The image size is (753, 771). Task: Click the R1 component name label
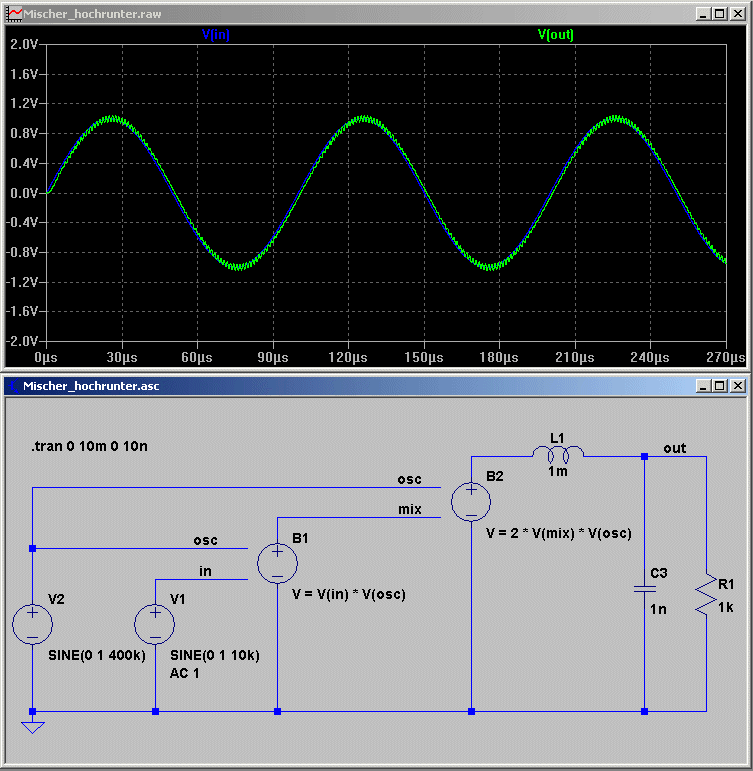(x=726, y=584)
